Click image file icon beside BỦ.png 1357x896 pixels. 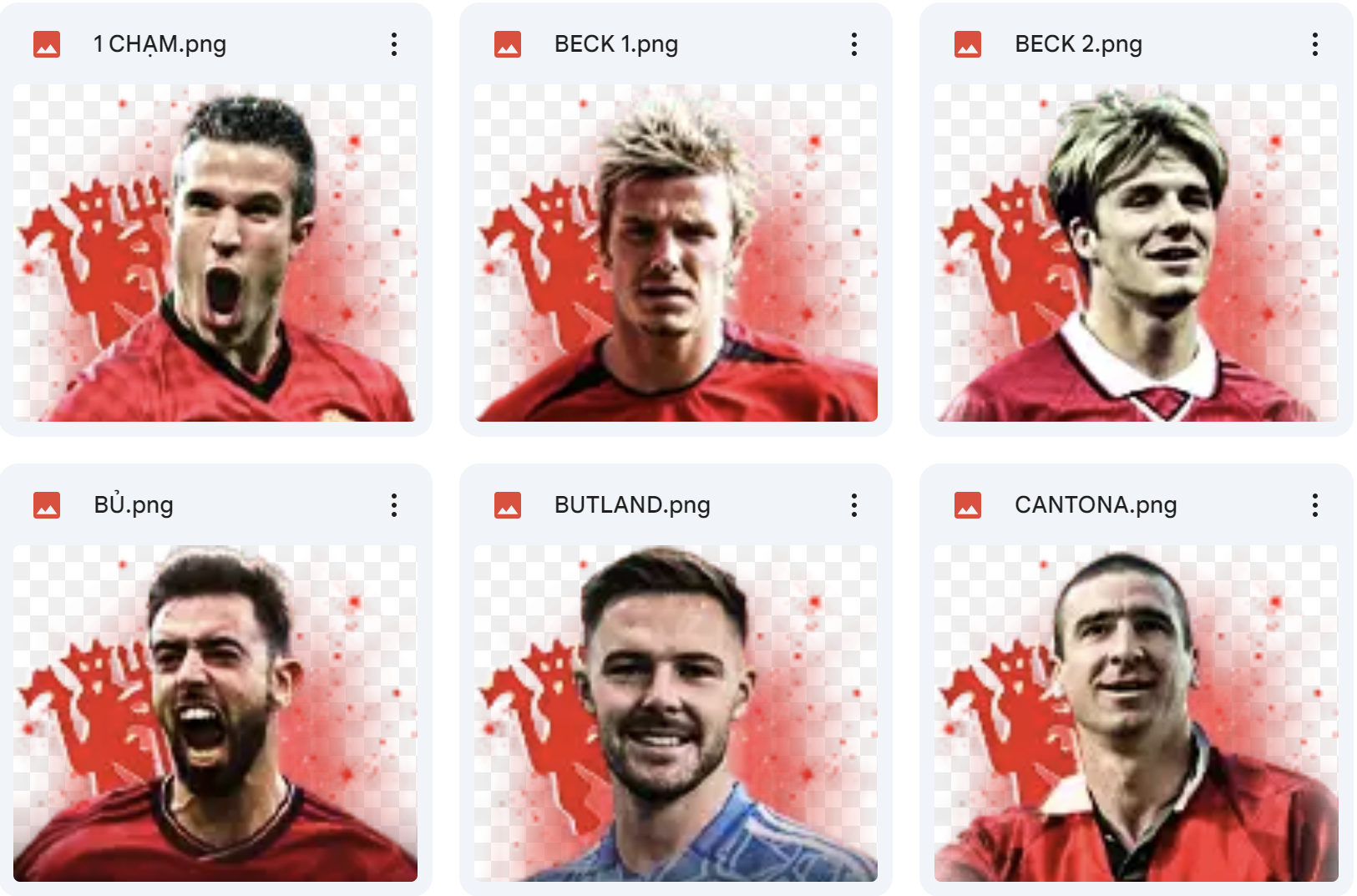click(x=47, y=504)
